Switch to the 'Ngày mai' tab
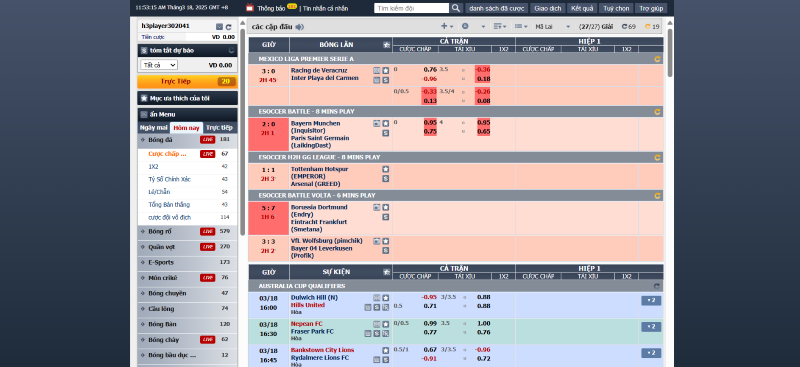Image resolution: width=800 pixels, height=367 pixels. [154, 128]
